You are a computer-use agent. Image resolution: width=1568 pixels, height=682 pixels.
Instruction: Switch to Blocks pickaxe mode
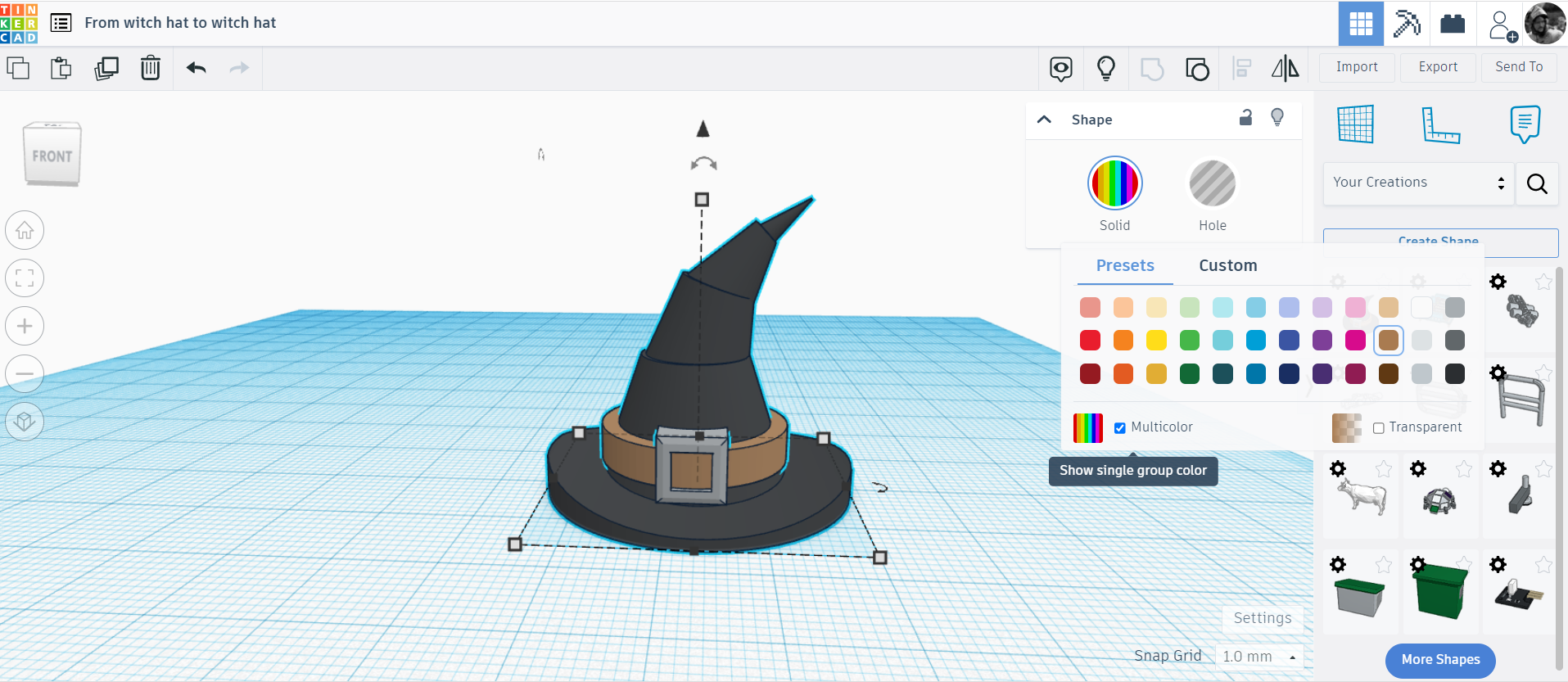[x=1407, y=24]
